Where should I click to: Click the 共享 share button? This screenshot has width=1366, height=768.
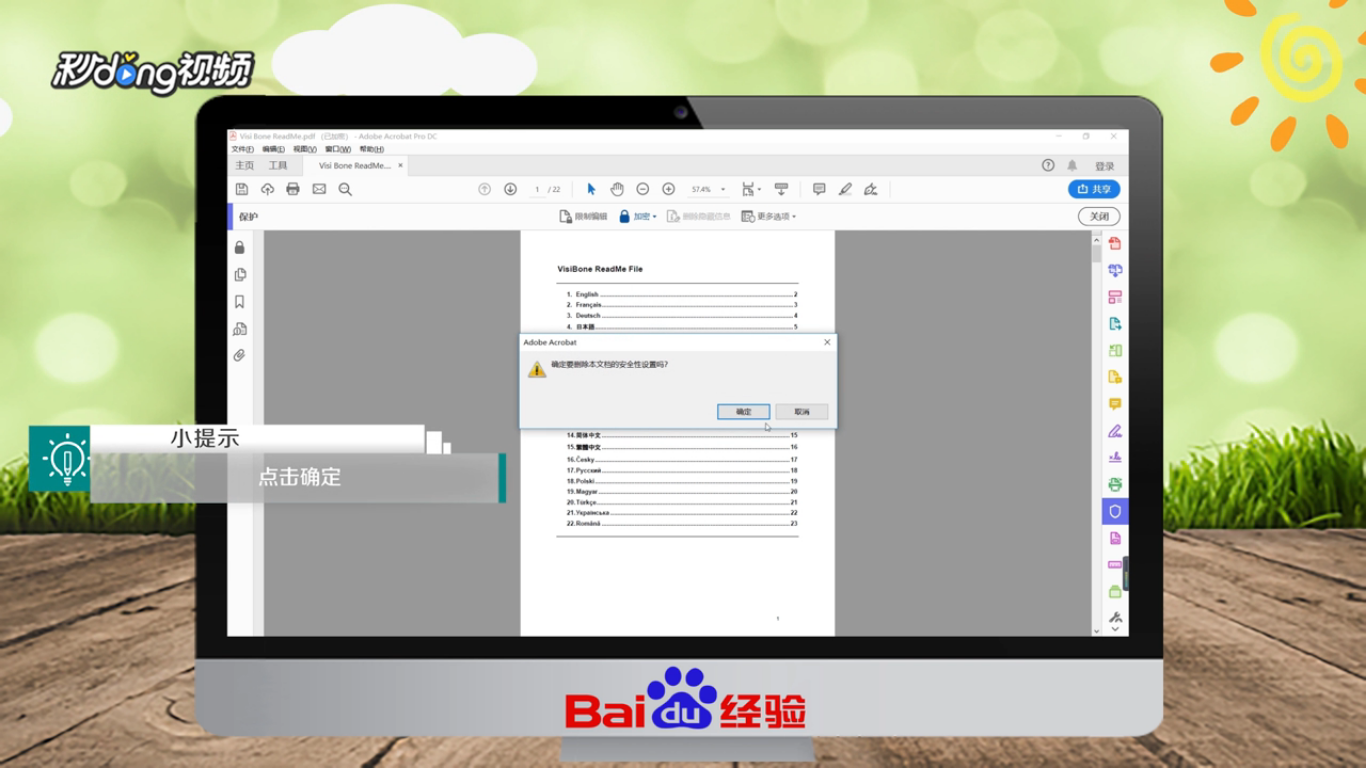tap(1094, 189)
